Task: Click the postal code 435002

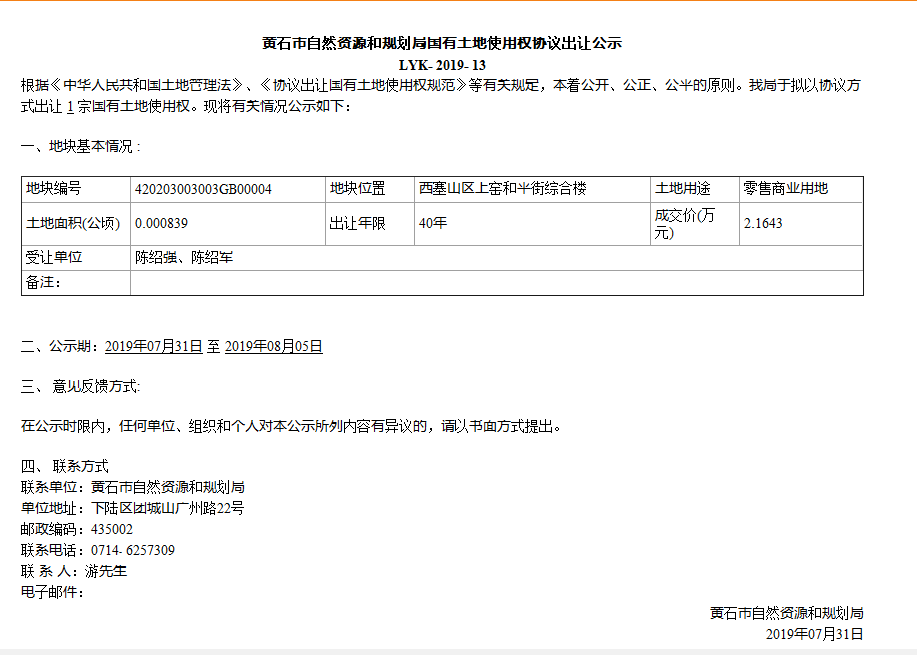Action: click(111, 529)
